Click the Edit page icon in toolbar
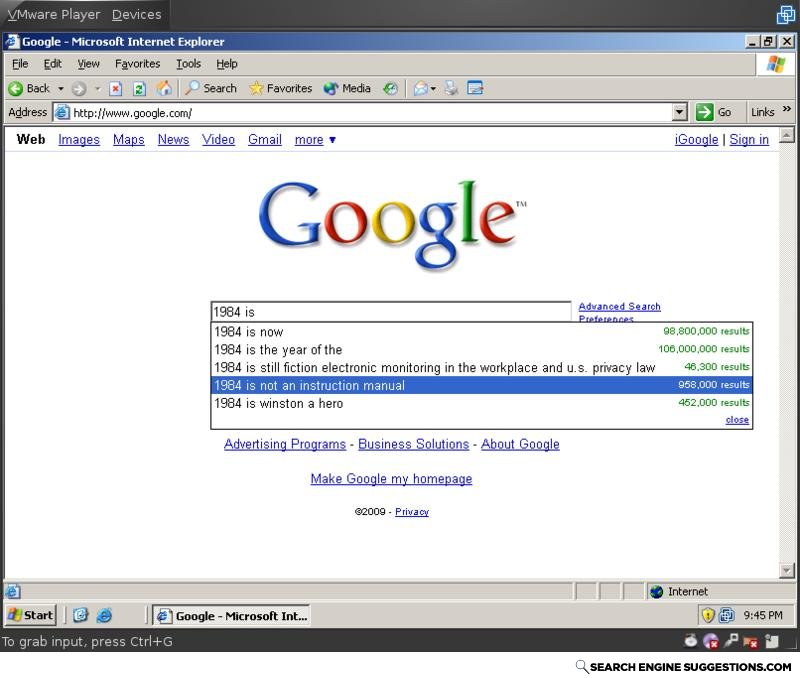This screenshot has width=800, height=678. (475, 89)
